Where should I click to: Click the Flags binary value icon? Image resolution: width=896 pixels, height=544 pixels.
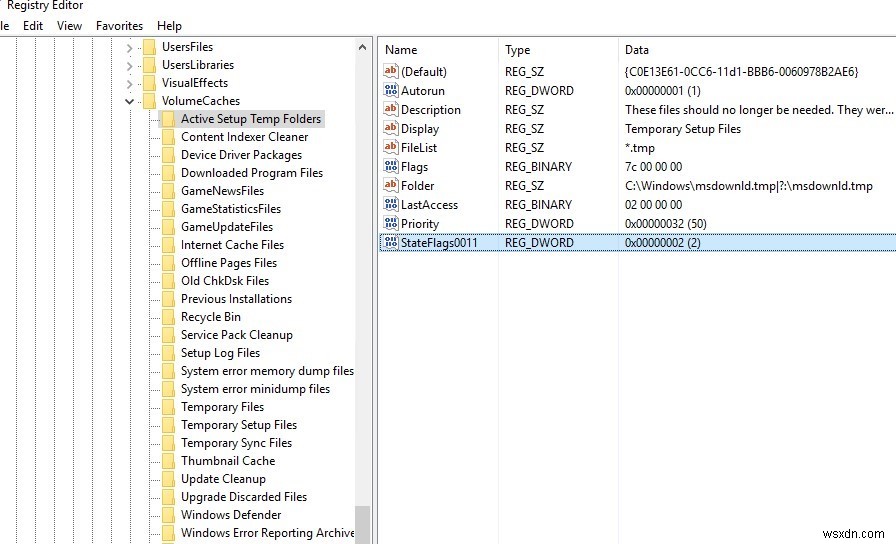pyautogui.click(x=391, y=166)
